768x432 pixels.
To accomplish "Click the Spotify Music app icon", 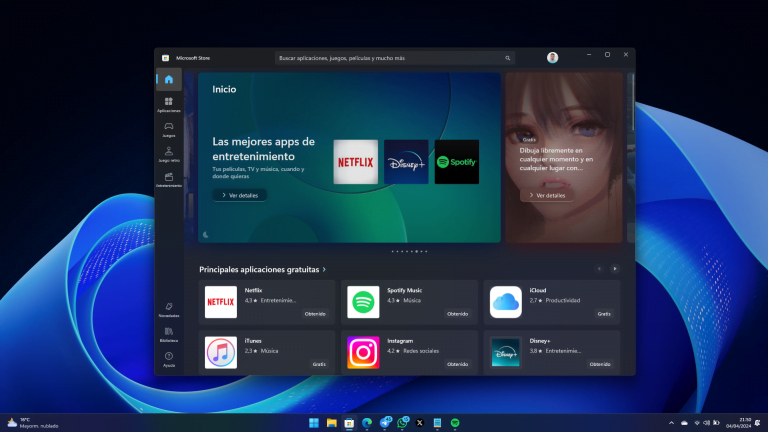I will coord(363,302).
